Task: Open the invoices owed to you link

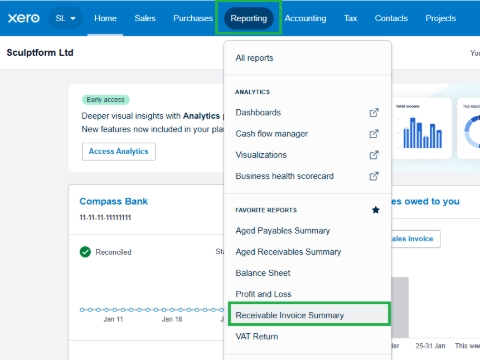Action: pos(425,201)
